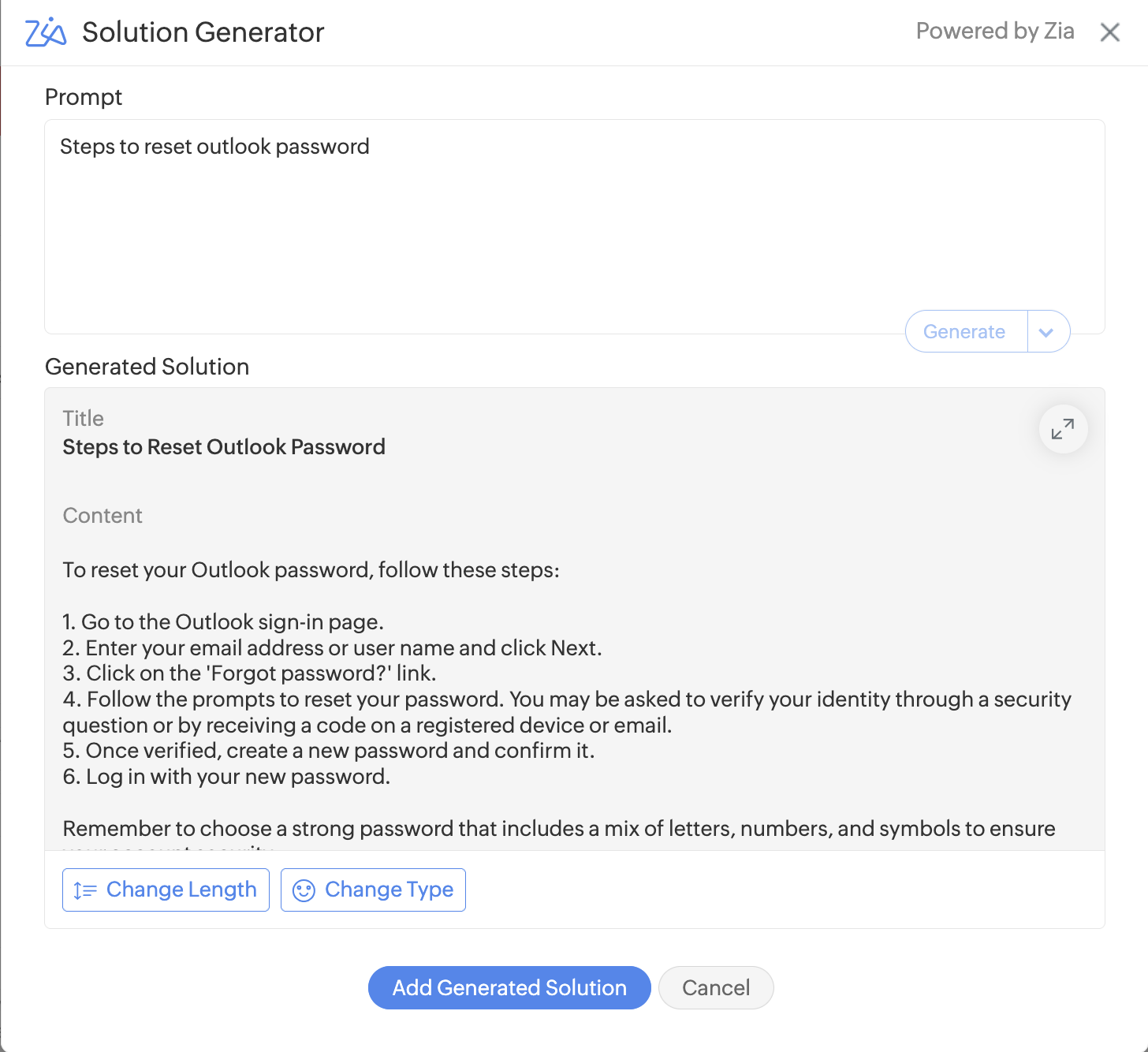Click the line-height icon on Change Length
Screen dimensions: 1148x1052
click(84, 890)
